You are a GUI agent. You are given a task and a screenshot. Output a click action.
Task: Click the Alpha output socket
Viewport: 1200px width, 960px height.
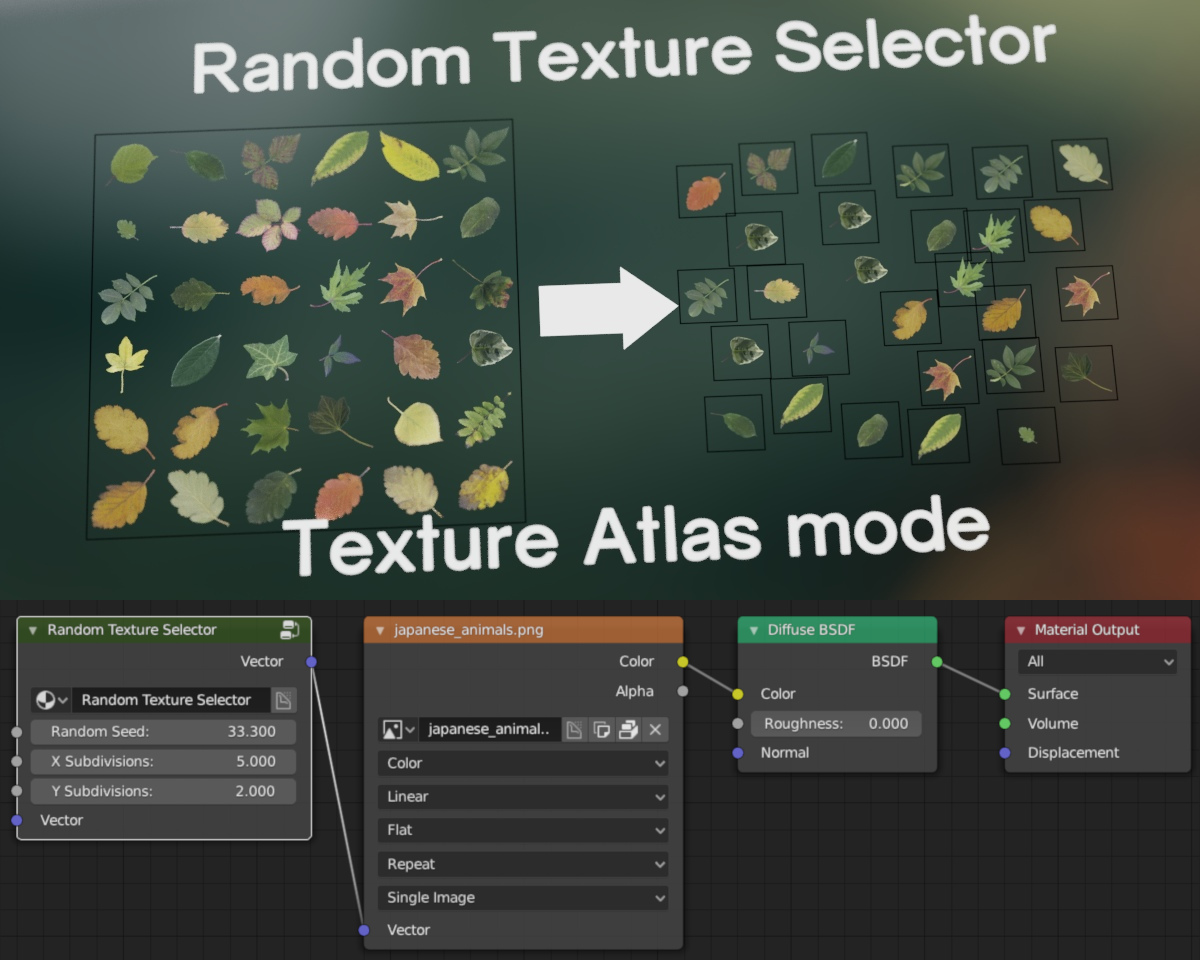pyautogui.click(x=683, y=691)
